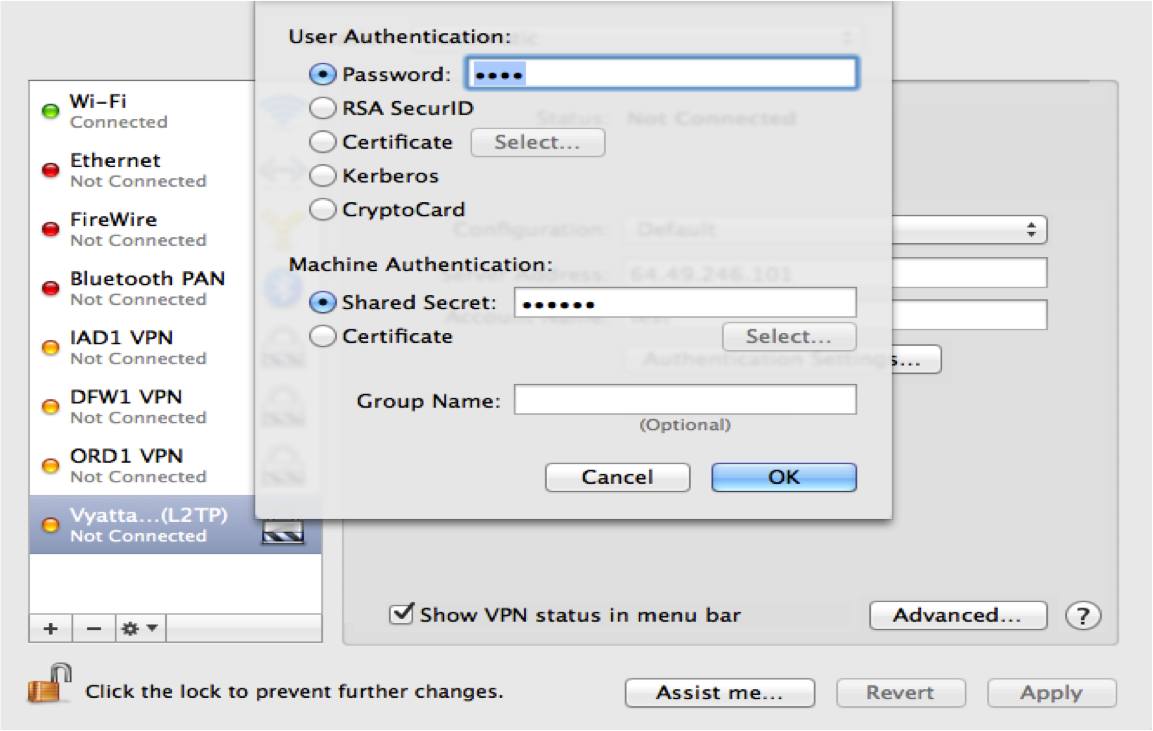Click Select next to user Certificate
Image resolution: width=1153 pixels, height=731 pixels.
coord(538,142)
